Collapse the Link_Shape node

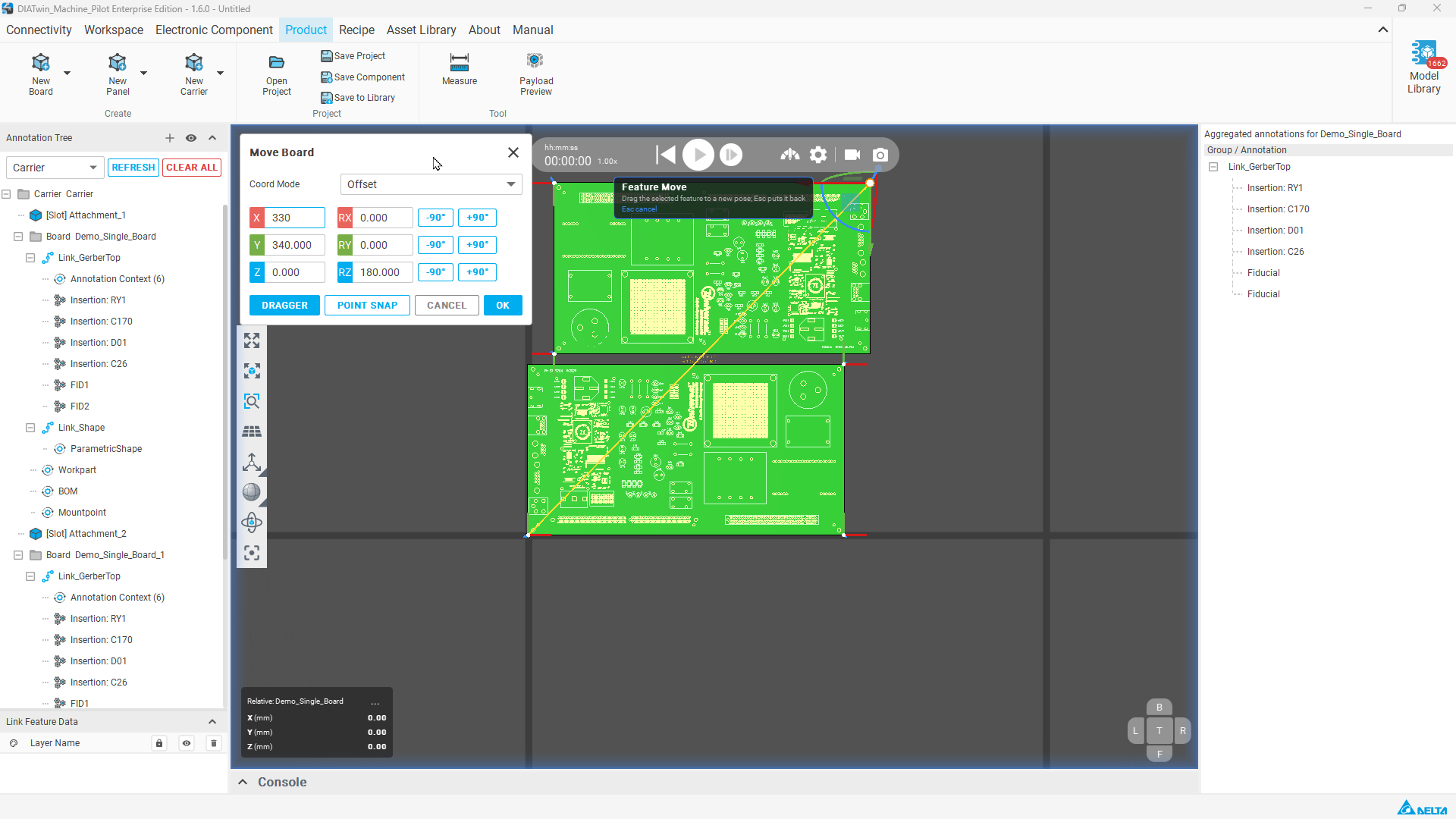(x=30, y=428)
